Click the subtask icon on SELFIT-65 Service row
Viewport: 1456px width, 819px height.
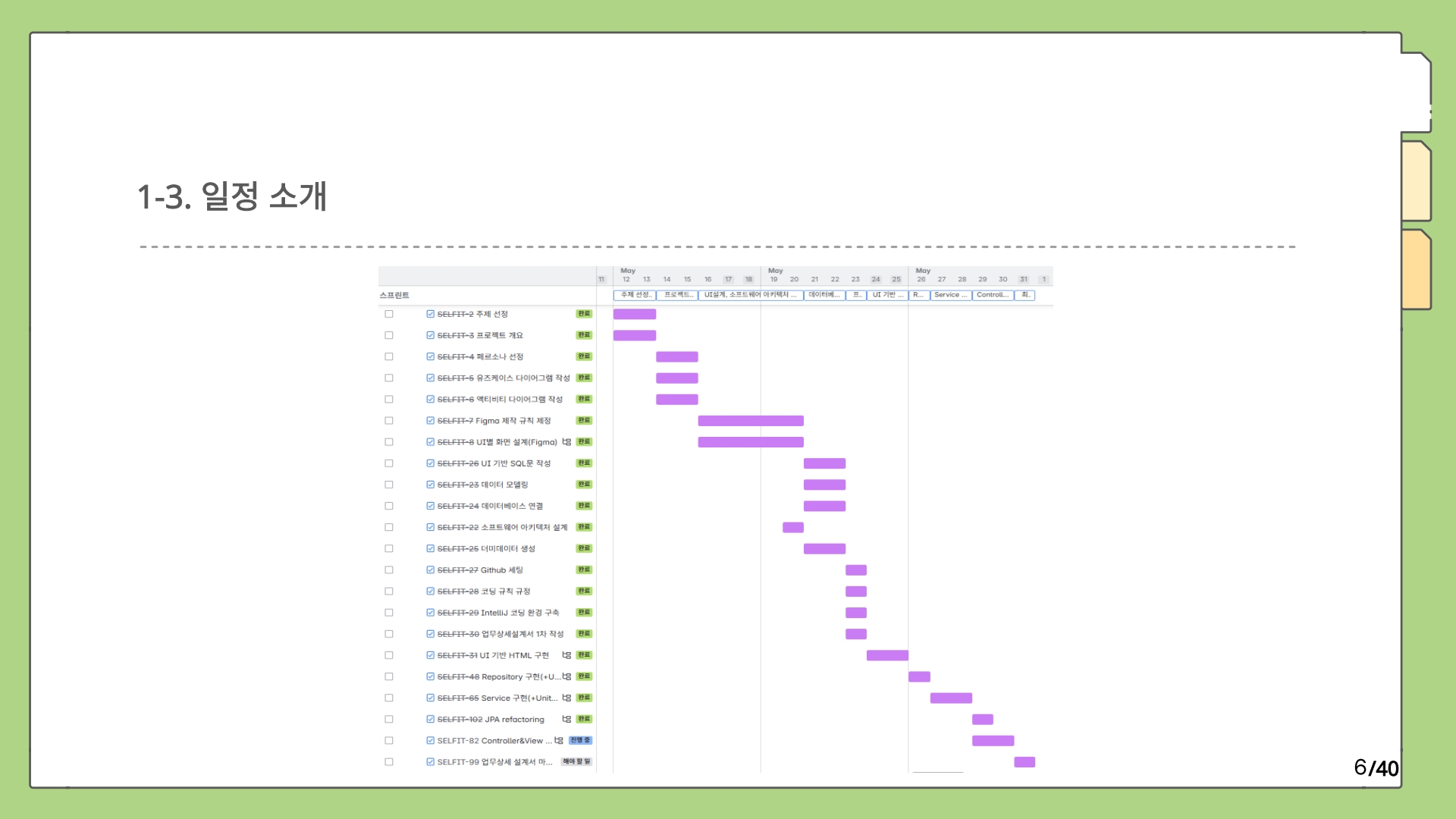[566, 698]
